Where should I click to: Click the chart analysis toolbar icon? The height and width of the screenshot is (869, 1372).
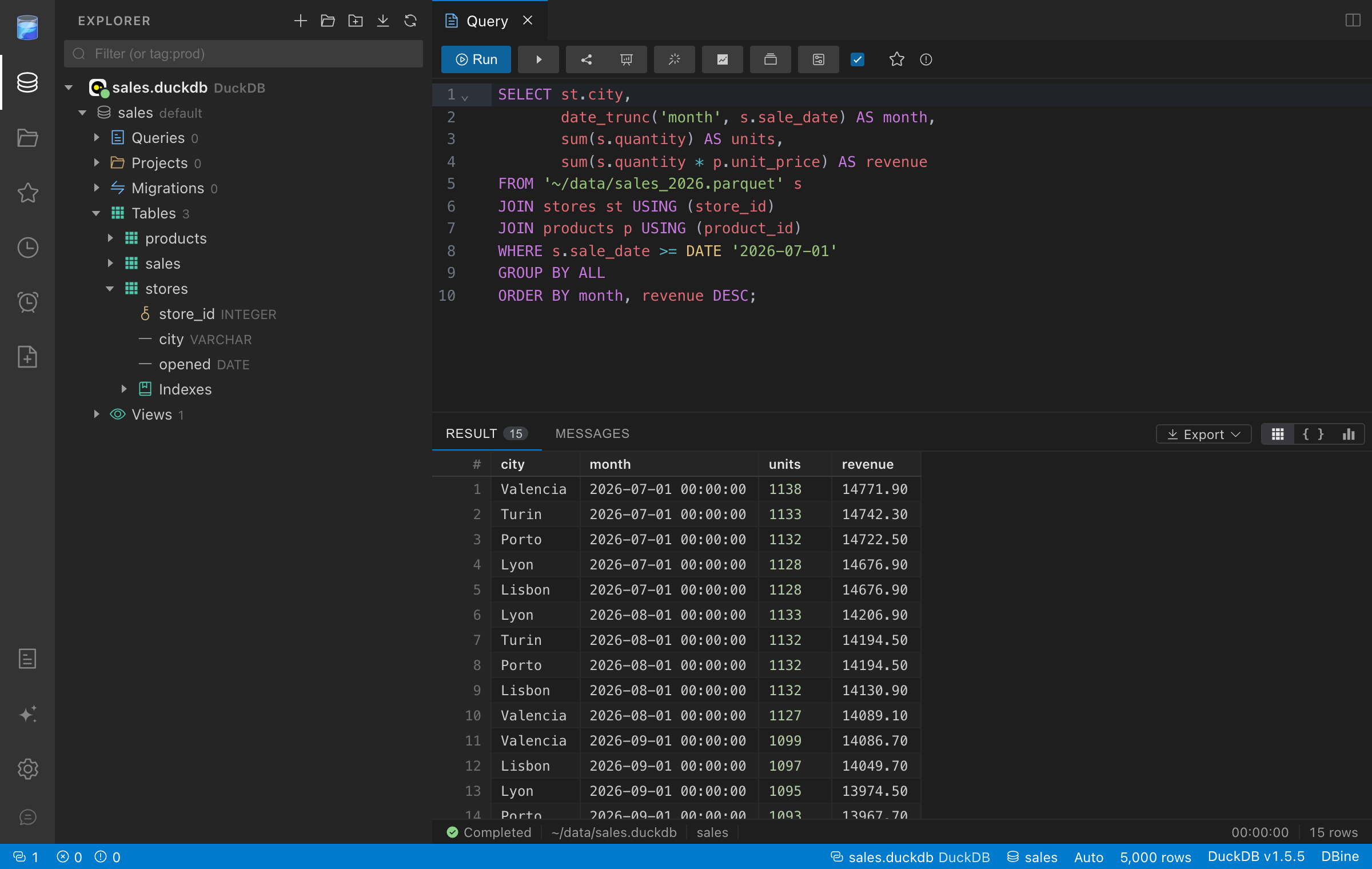(723, 59)
